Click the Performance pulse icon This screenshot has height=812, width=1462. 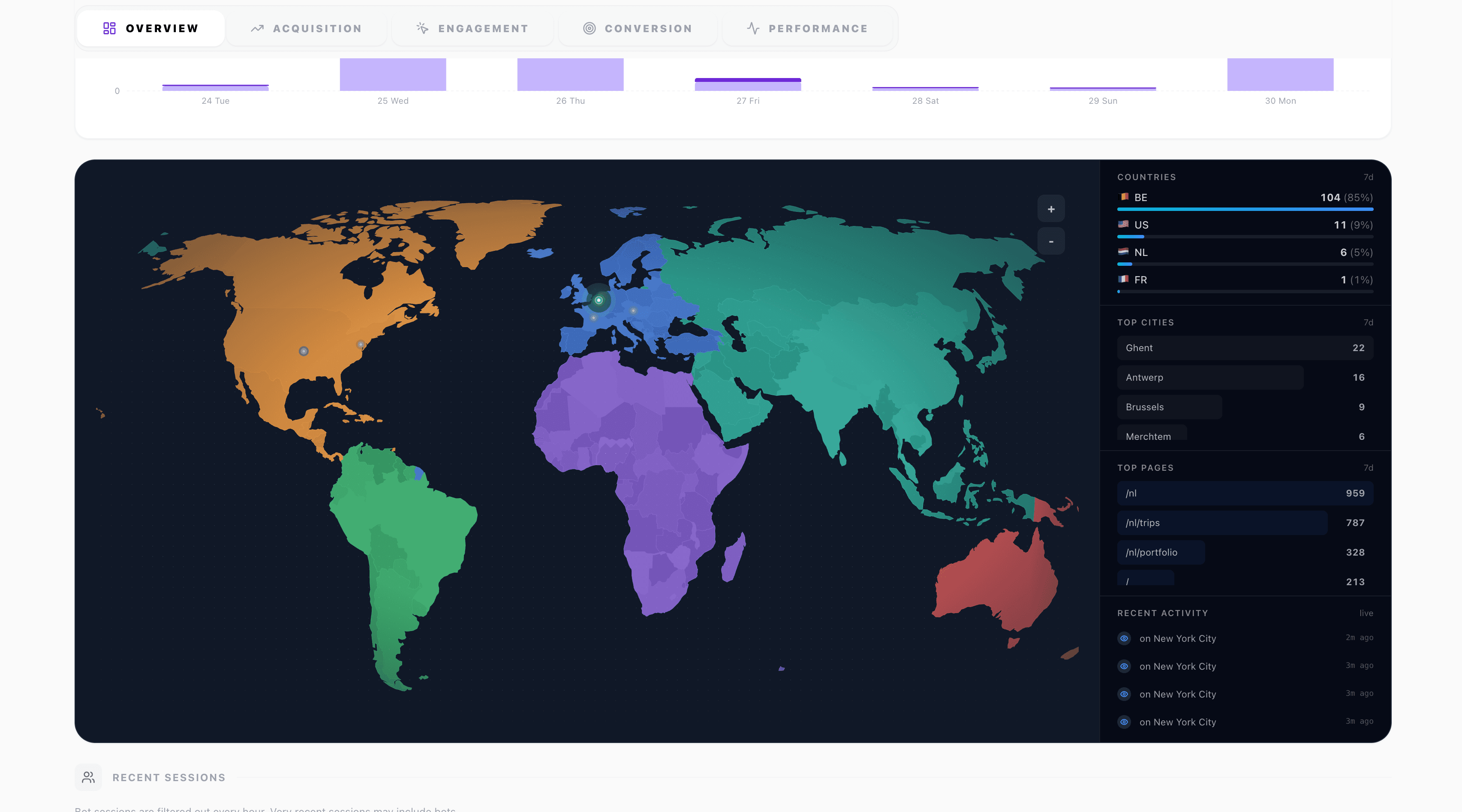point(752,28)
